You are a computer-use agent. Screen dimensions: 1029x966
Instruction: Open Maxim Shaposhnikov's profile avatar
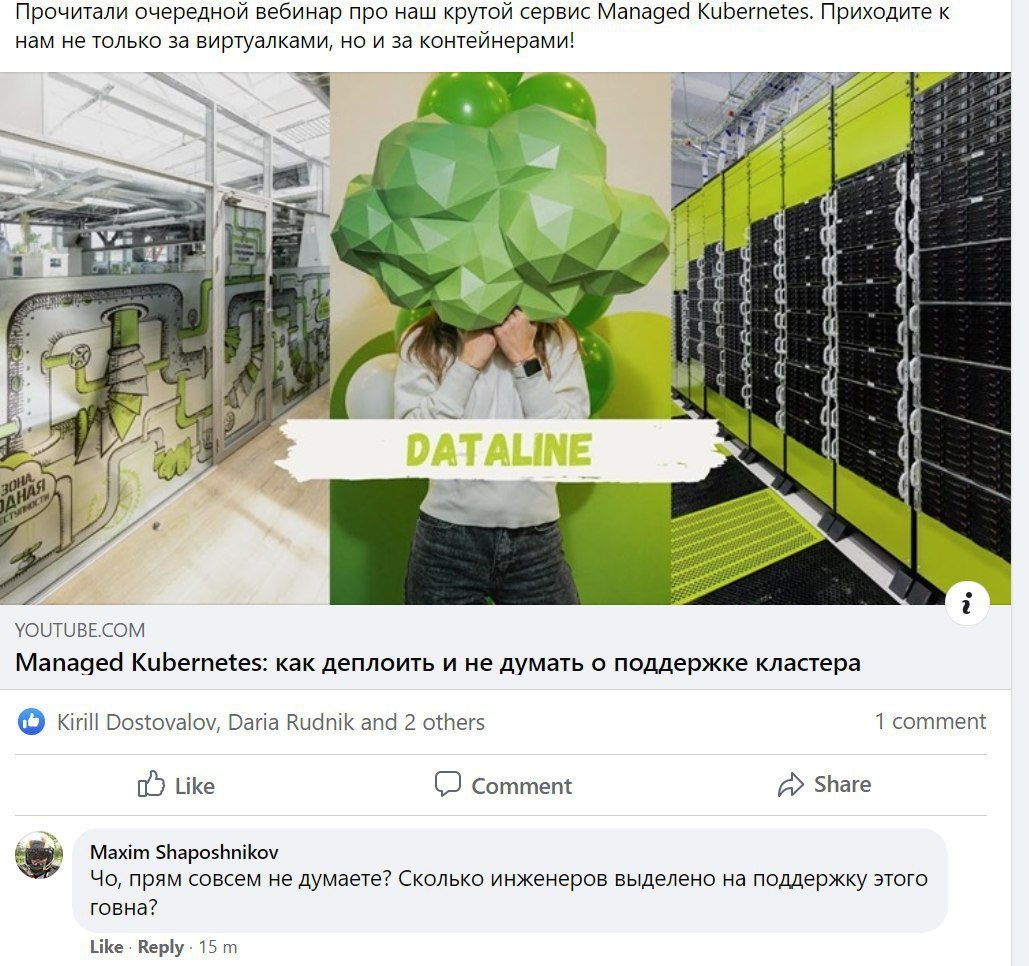(39, 854)
